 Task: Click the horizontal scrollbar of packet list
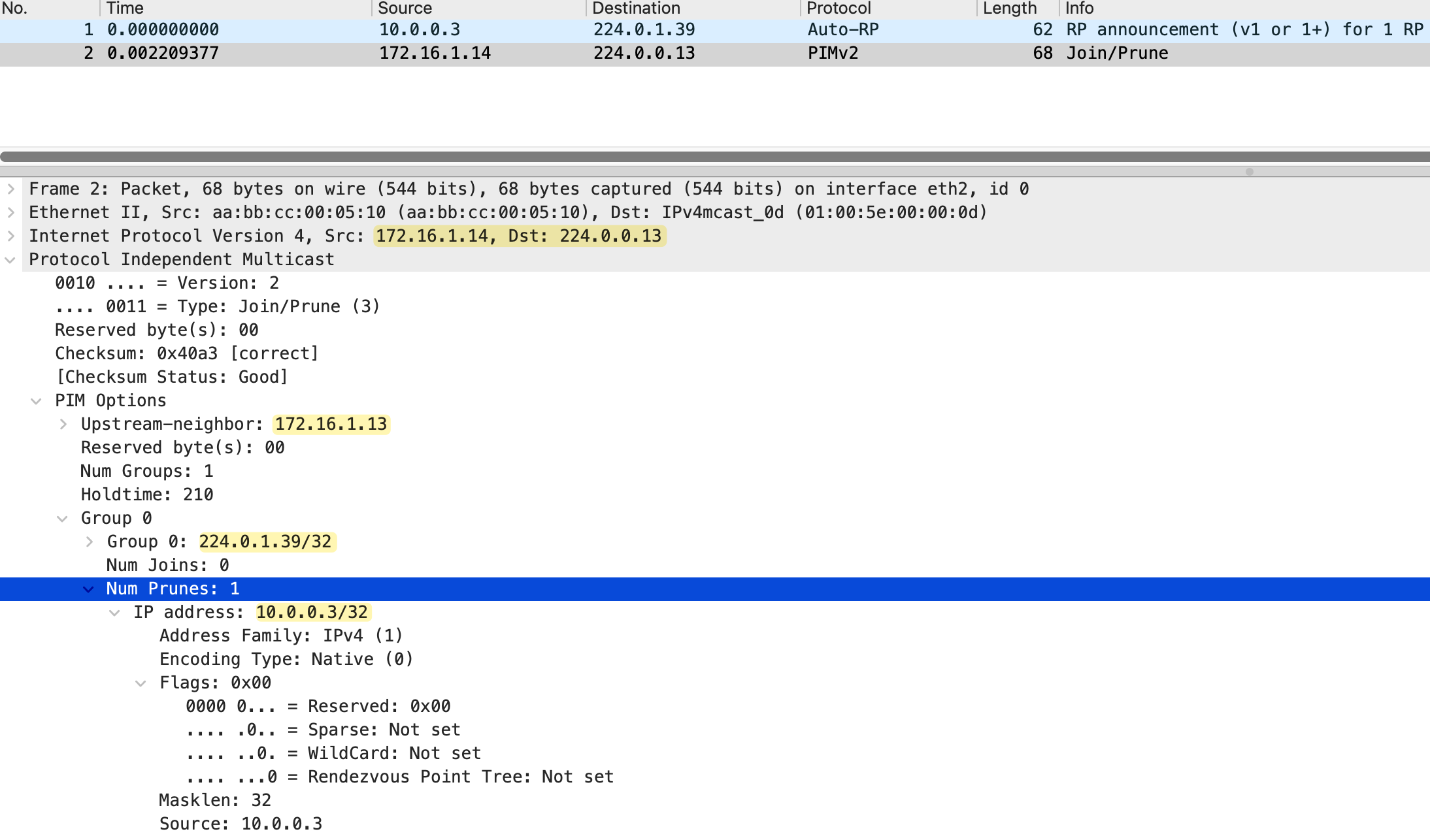[x=715, y=157]
